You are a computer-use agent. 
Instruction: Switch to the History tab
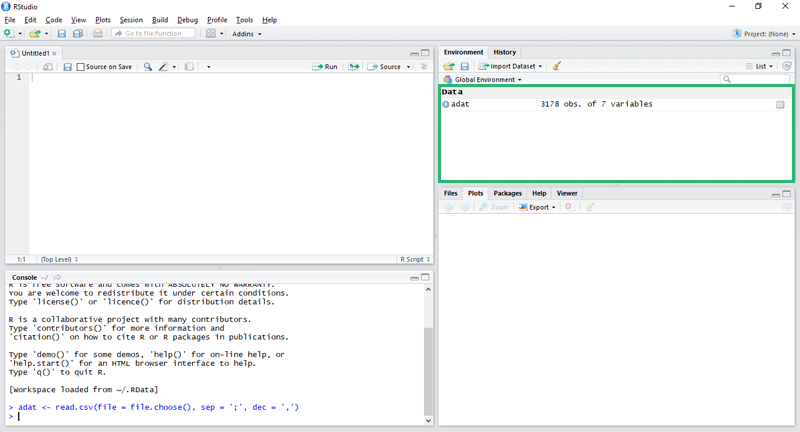(x=505, y=52)
